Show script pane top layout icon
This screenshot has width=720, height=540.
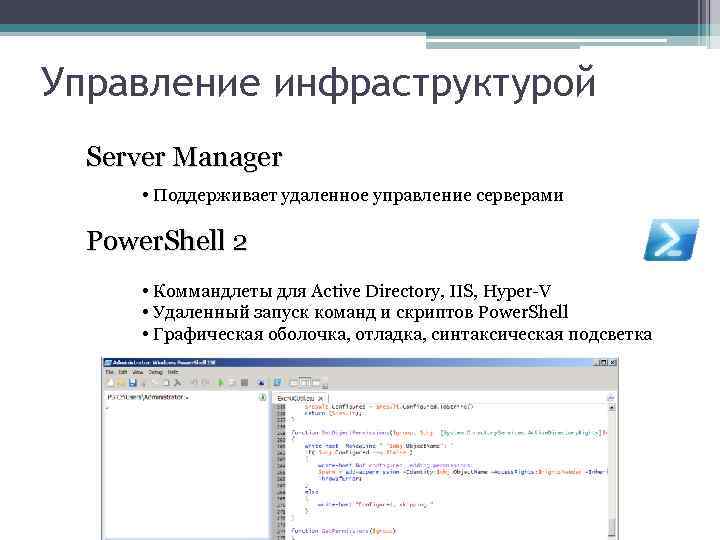pos(293,382)
